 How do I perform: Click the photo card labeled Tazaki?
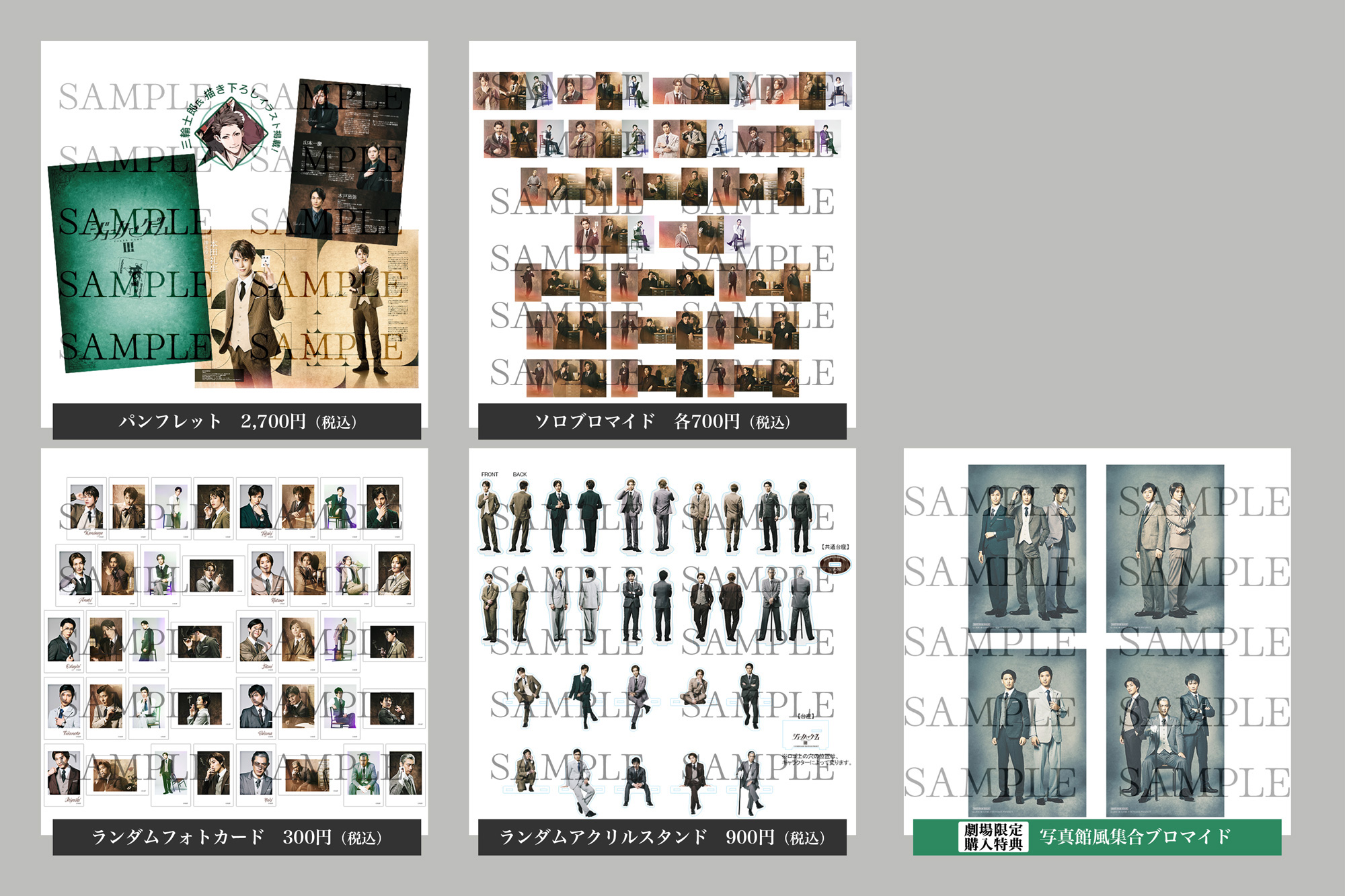(256, 508)
